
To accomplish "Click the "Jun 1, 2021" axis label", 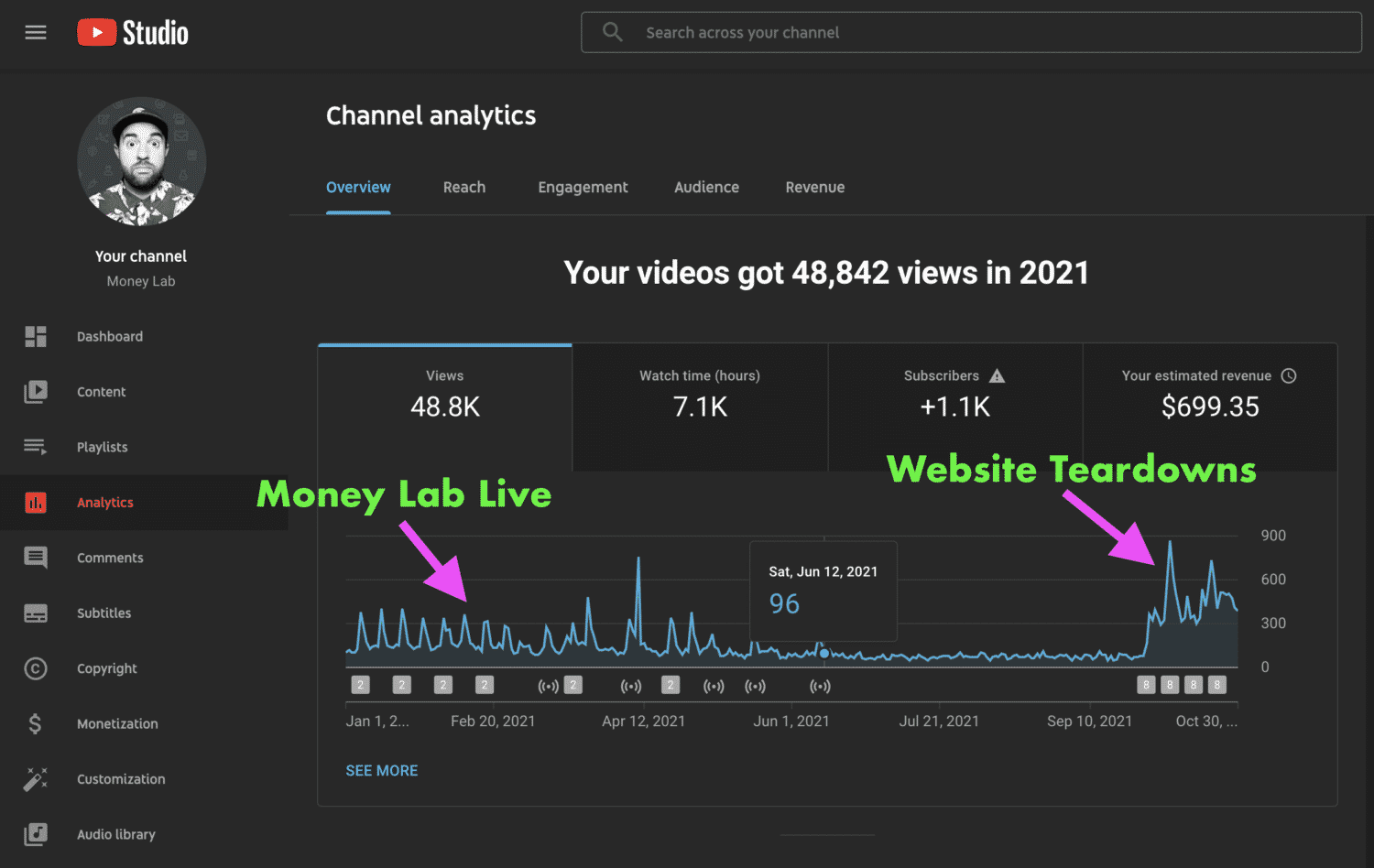I will pos(791,722).
